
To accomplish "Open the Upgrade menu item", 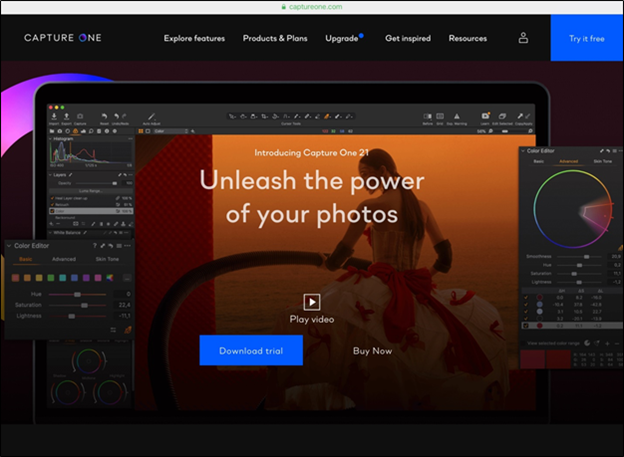I will coord(342,38).
